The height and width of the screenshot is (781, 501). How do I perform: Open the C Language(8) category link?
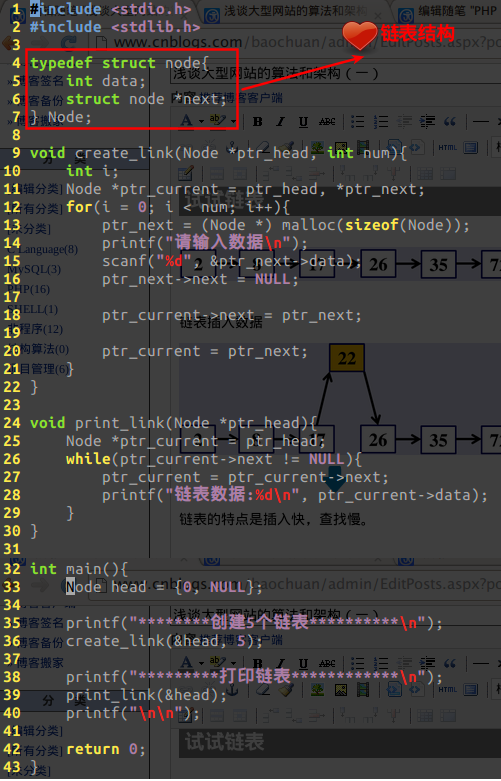[x=43, y=249]
